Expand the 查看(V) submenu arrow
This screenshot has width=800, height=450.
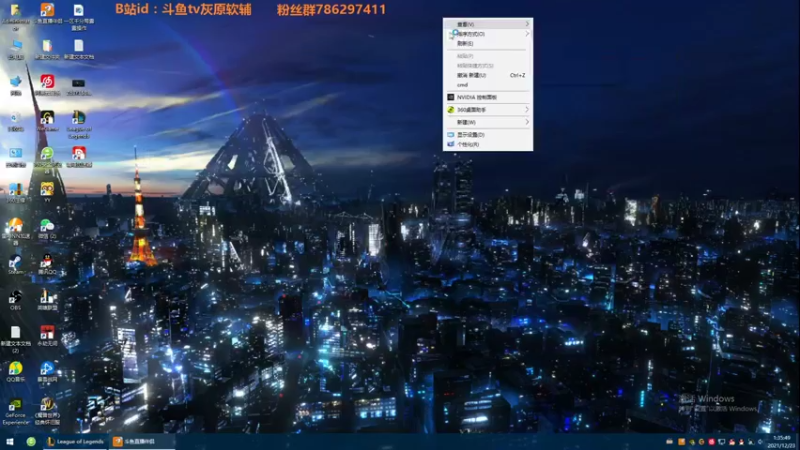pyautogui.click(x=527, y=24)
